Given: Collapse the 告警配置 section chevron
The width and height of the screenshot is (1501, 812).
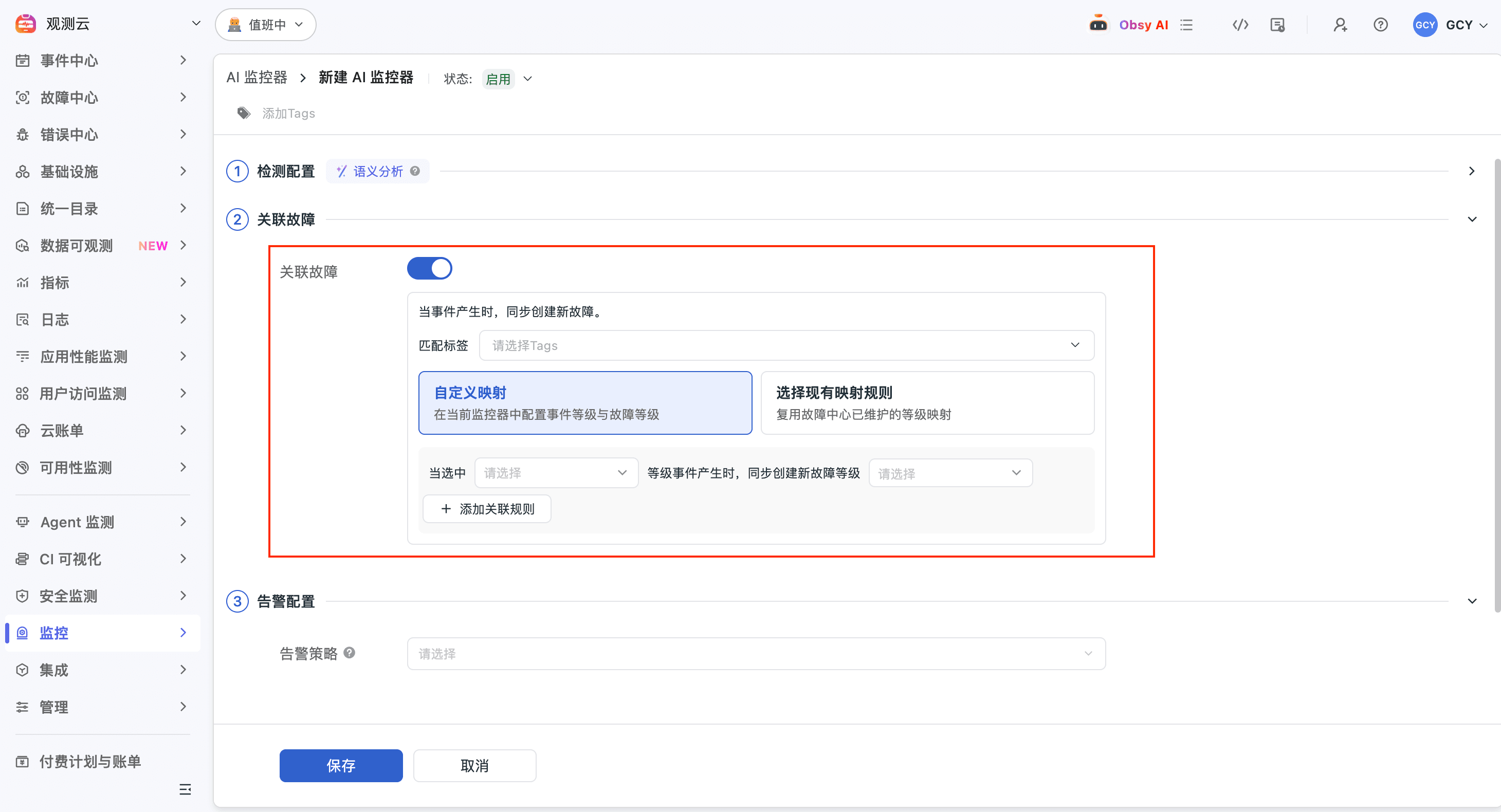Looking at the screenshot, I should point(1472,601).
